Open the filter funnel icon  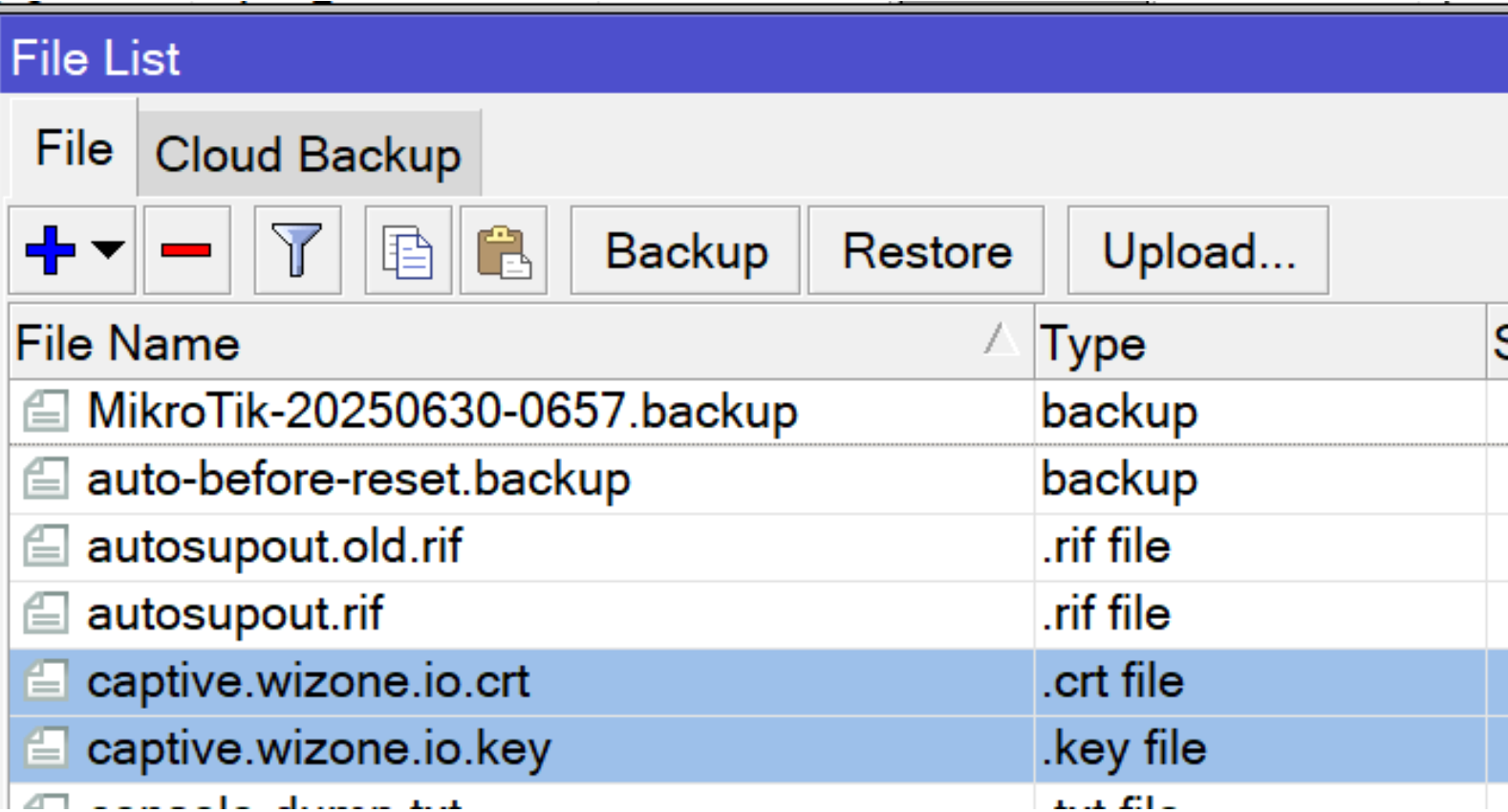pyautogui.click(x=297, y=250)
